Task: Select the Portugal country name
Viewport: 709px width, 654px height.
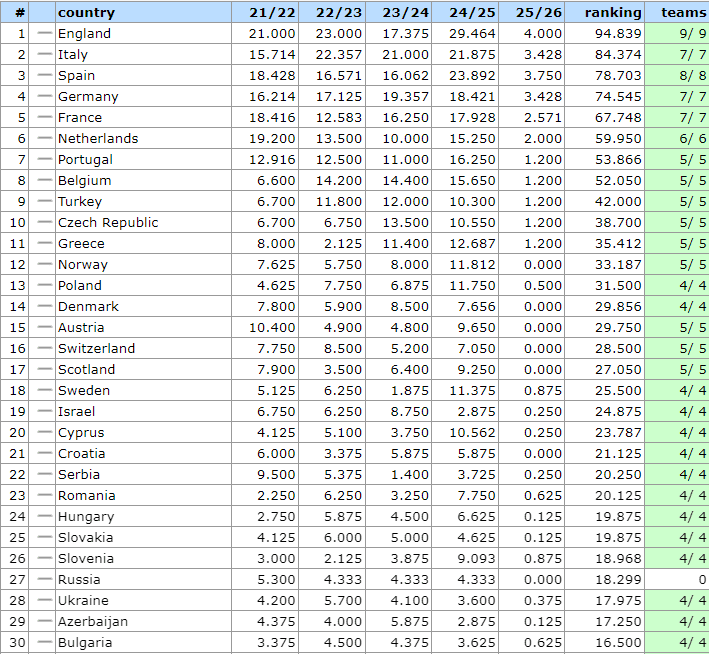Action: [85, 160]
